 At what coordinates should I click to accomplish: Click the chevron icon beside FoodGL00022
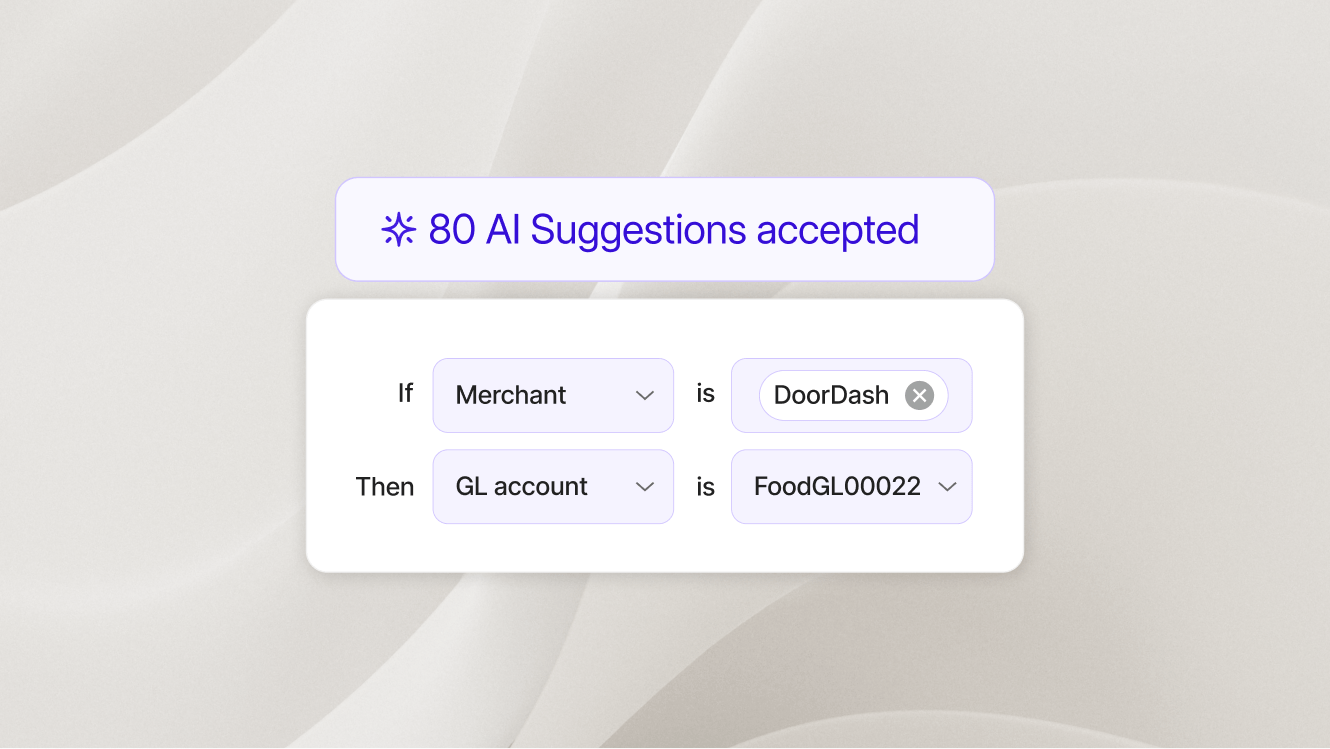coord(947,486)
